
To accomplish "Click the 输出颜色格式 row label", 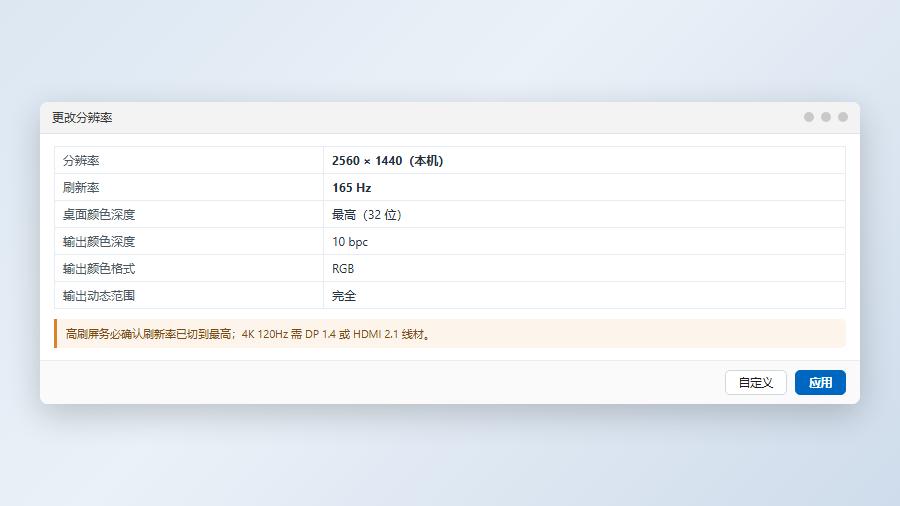I will [99, 268].
